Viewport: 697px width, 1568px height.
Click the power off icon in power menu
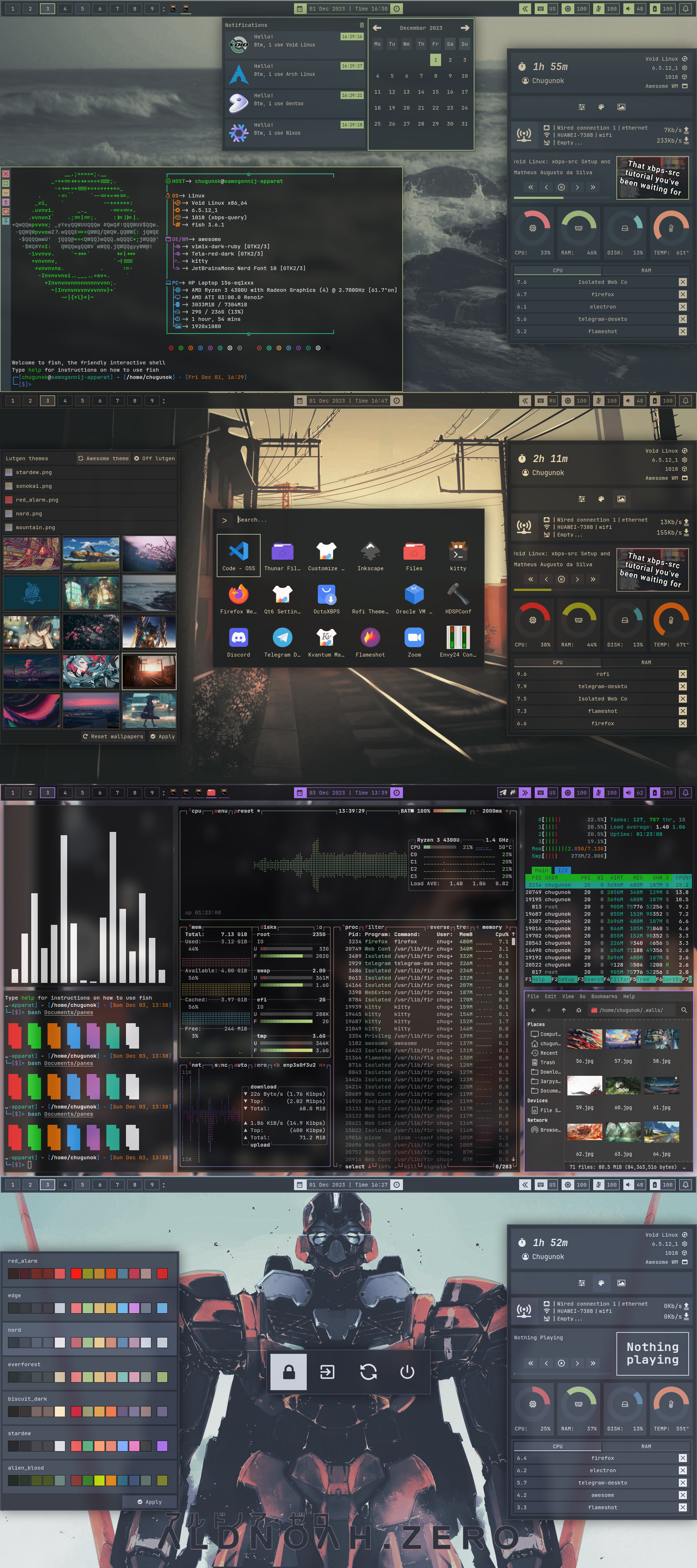(407, 1371)
